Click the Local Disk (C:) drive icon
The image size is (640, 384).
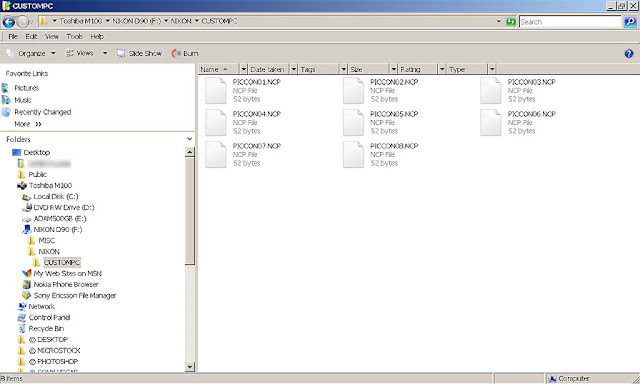click(27, 197)
